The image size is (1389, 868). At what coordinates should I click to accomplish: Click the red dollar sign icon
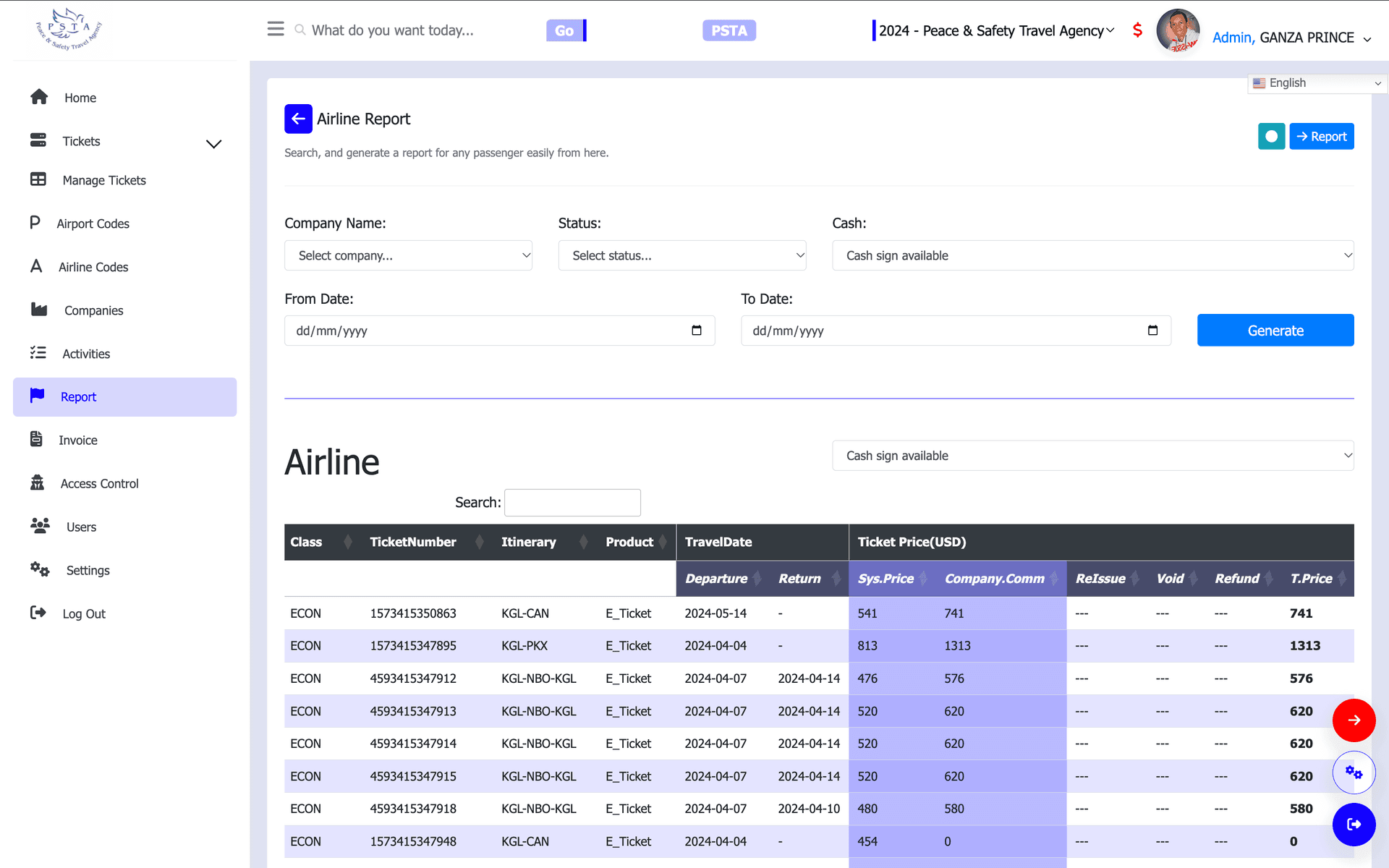click(x=1137, y=30)
